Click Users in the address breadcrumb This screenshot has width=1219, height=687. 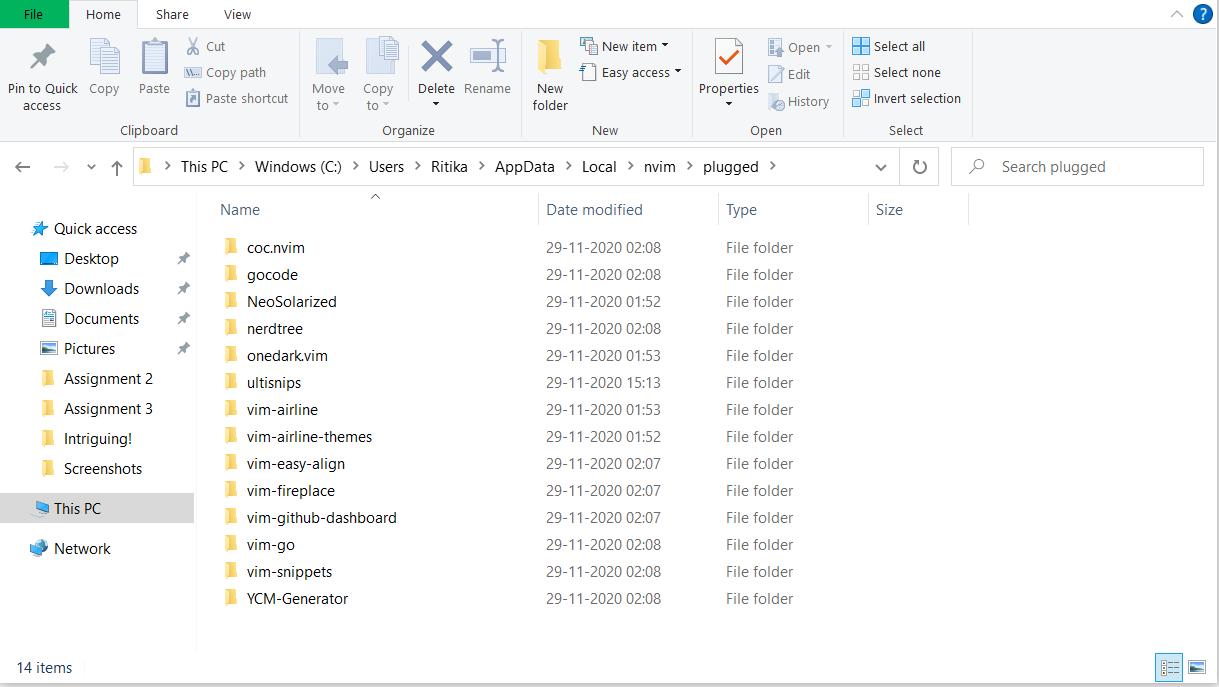[x=386, y=167]
